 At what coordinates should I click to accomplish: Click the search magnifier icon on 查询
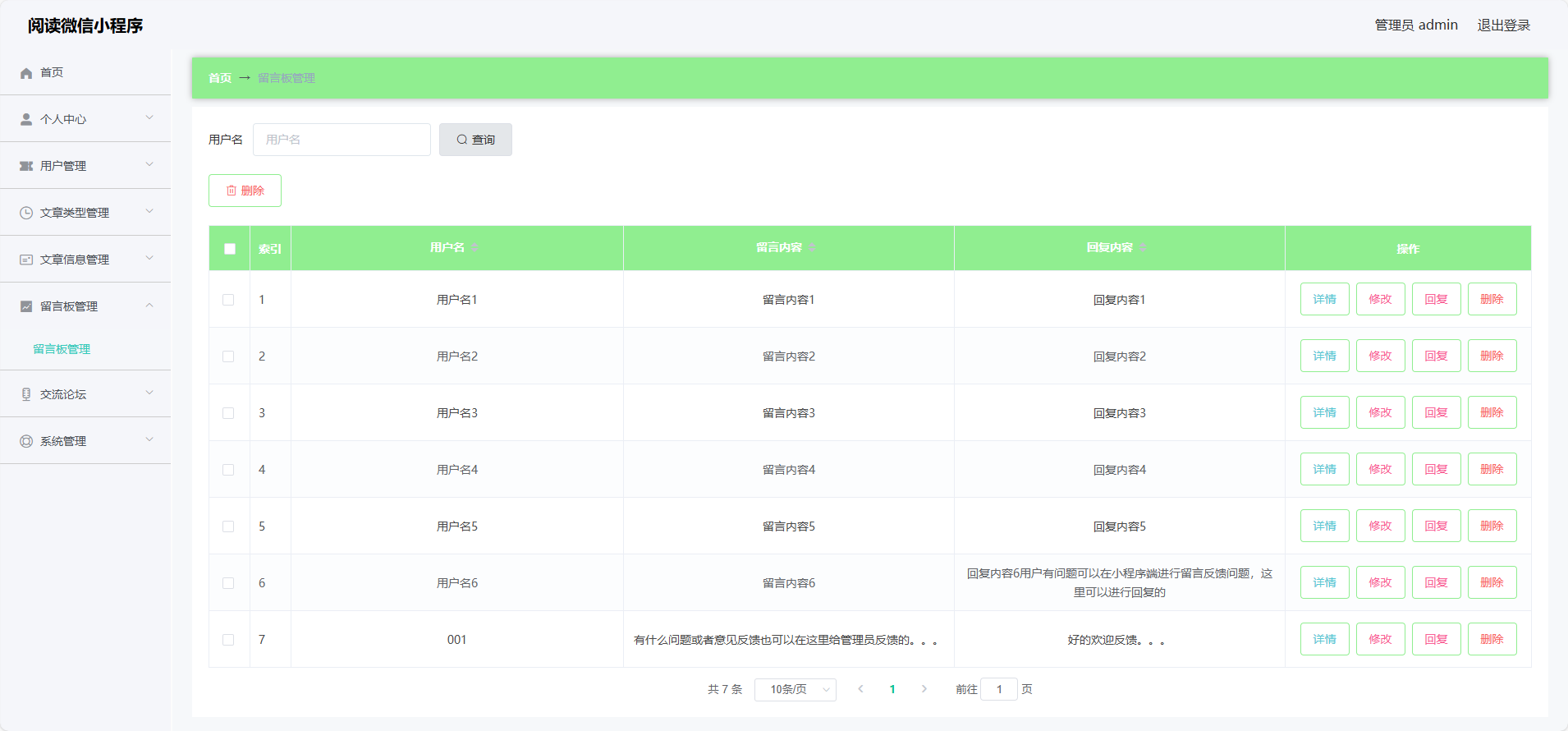tap(462, 140)
